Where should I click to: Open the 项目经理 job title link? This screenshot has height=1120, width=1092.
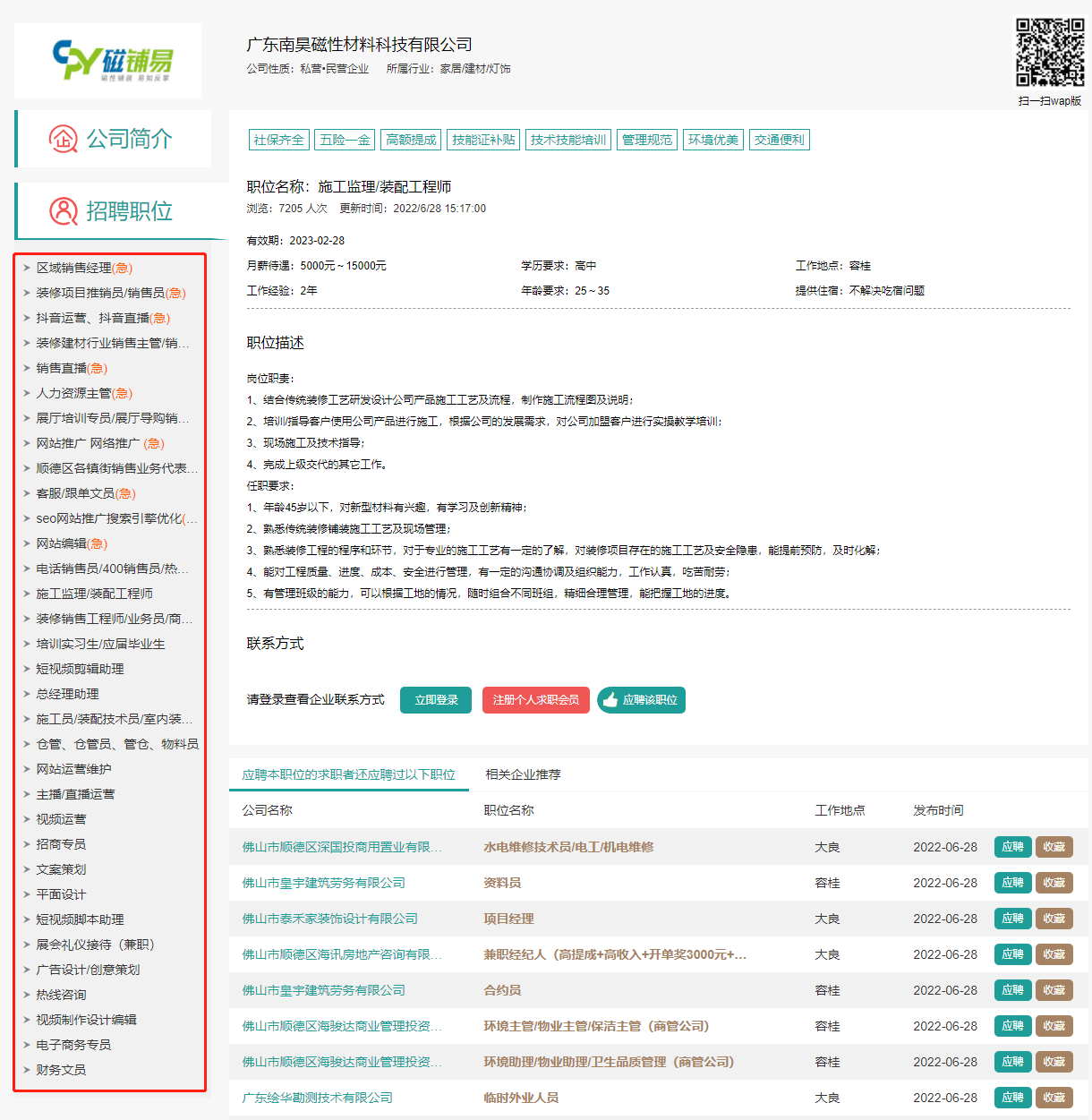508,919
